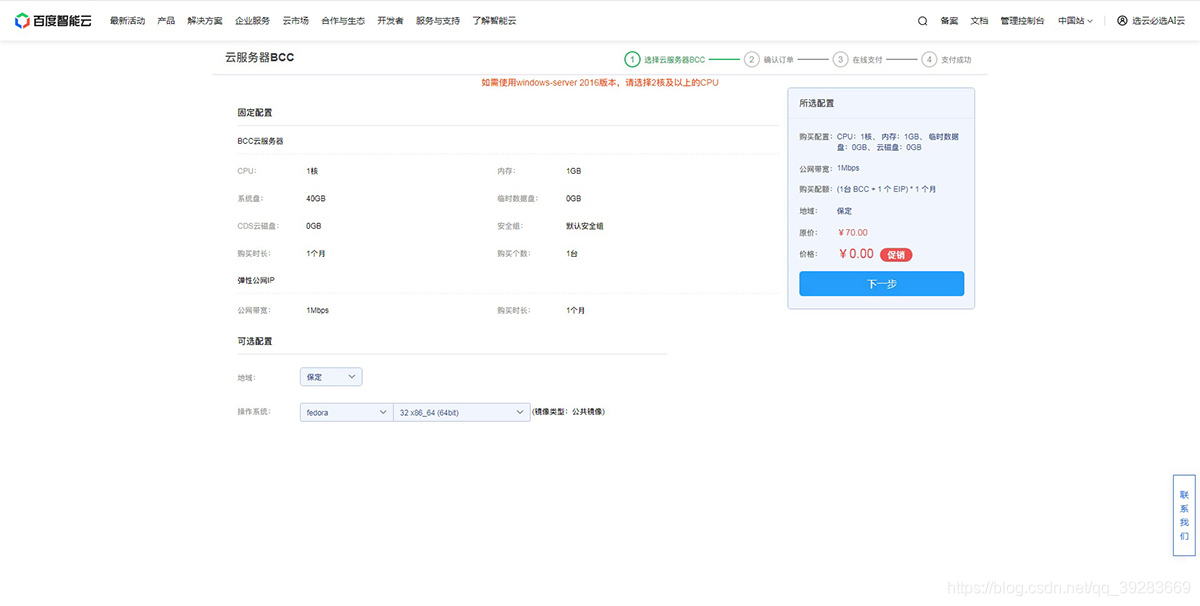The image size is (1200, 606).
Task: Click the 内存 value 1GB
Action: click(573, 171)
